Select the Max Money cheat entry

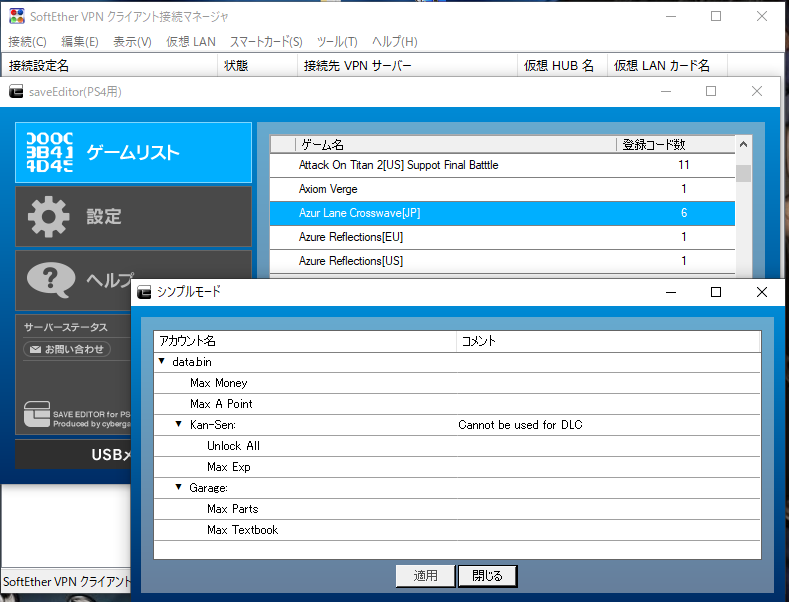pyautogui.click(x=218, y=383)
